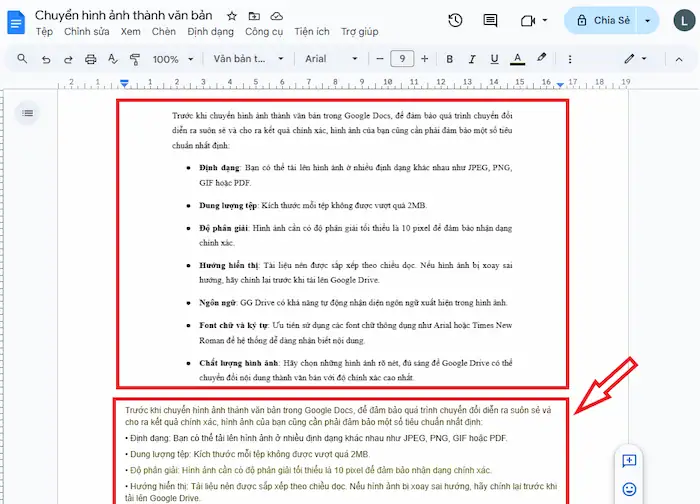This screenshot has height=504, width=700.
Task: Open the zoom 100% dropdown
Action: [x=173, y=59]
